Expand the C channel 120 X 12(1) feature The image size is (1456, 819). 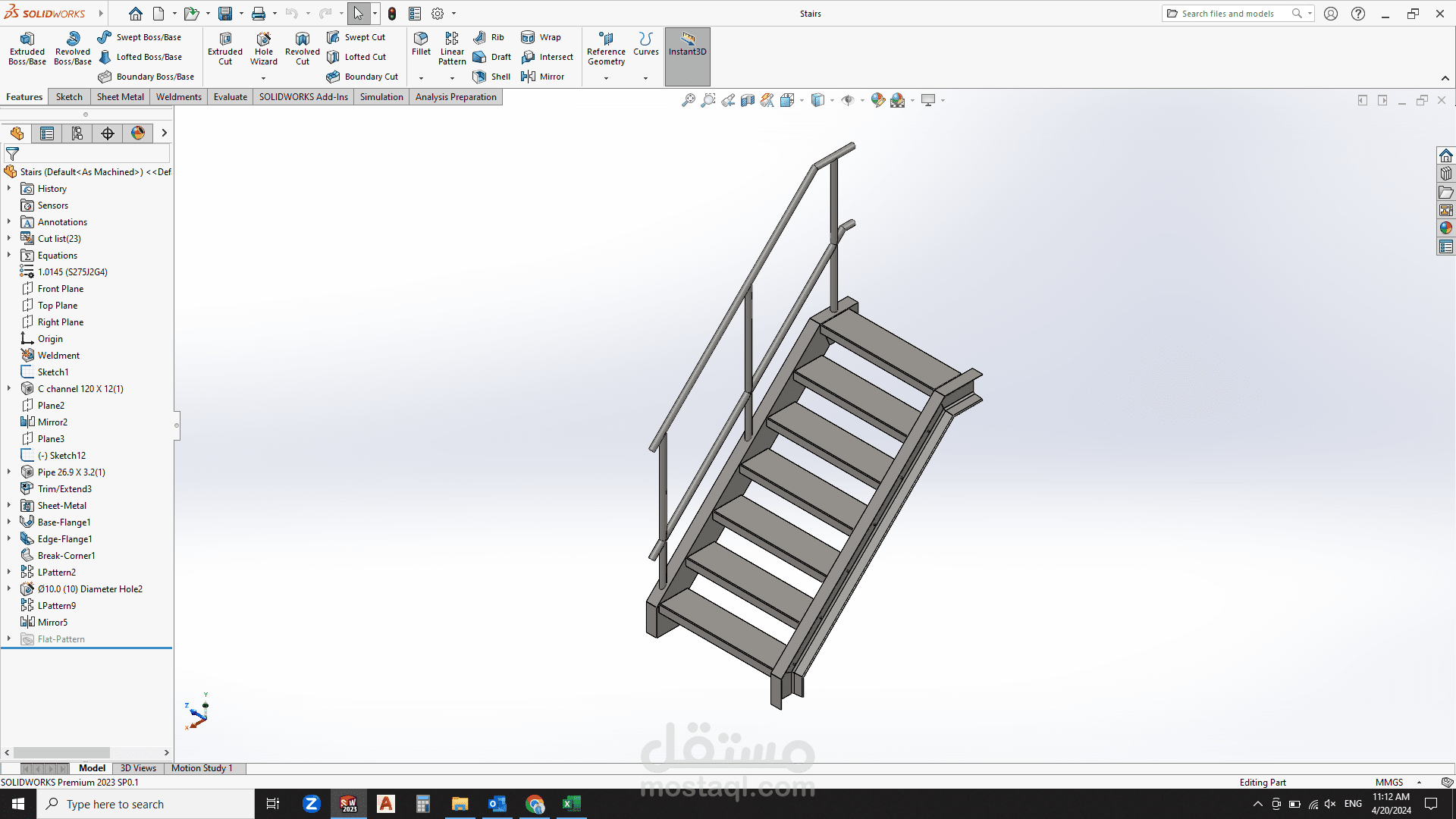(9, 388)
